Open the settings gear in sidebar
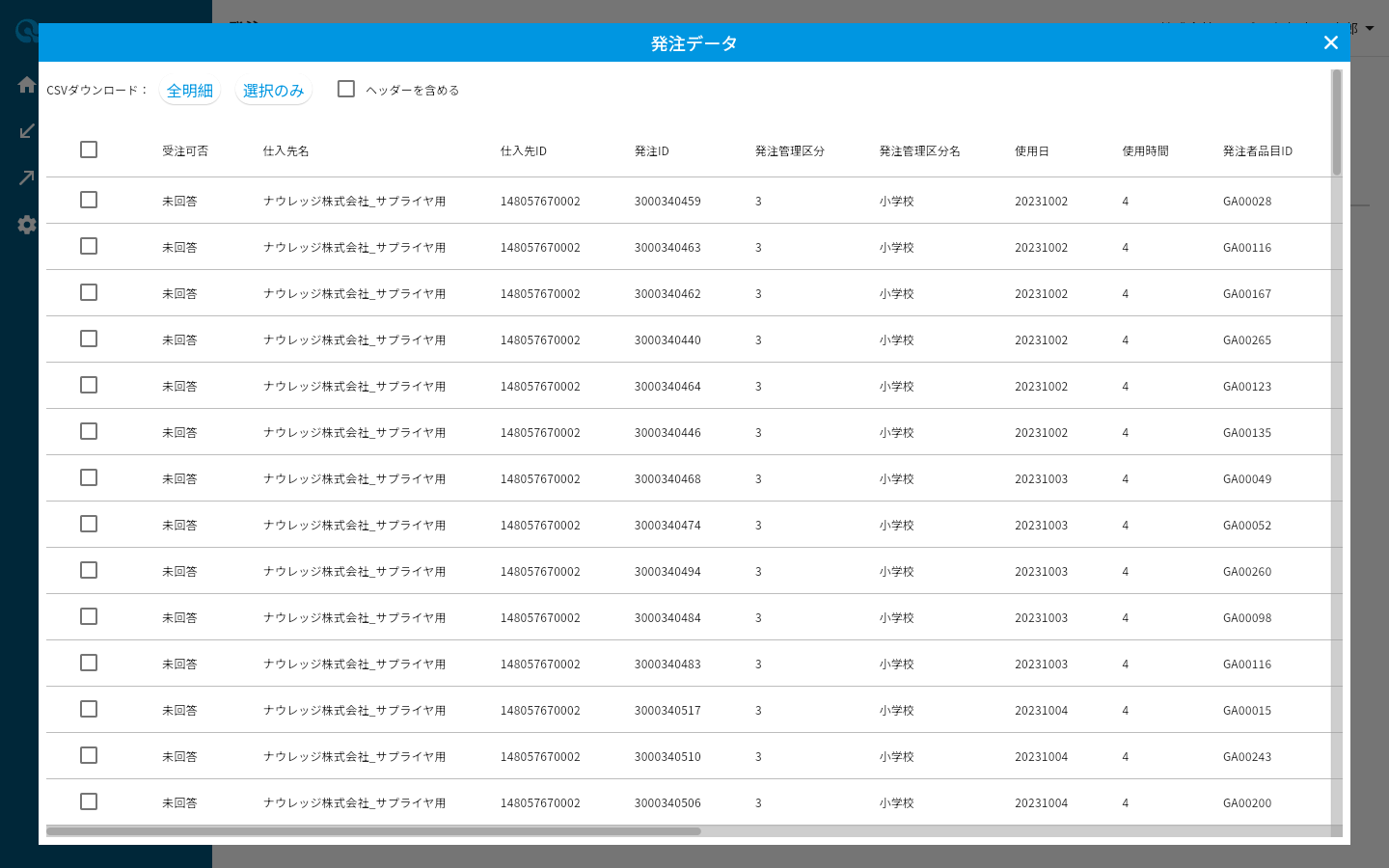Screen dimensions: 1389x868 coord(27,225)
